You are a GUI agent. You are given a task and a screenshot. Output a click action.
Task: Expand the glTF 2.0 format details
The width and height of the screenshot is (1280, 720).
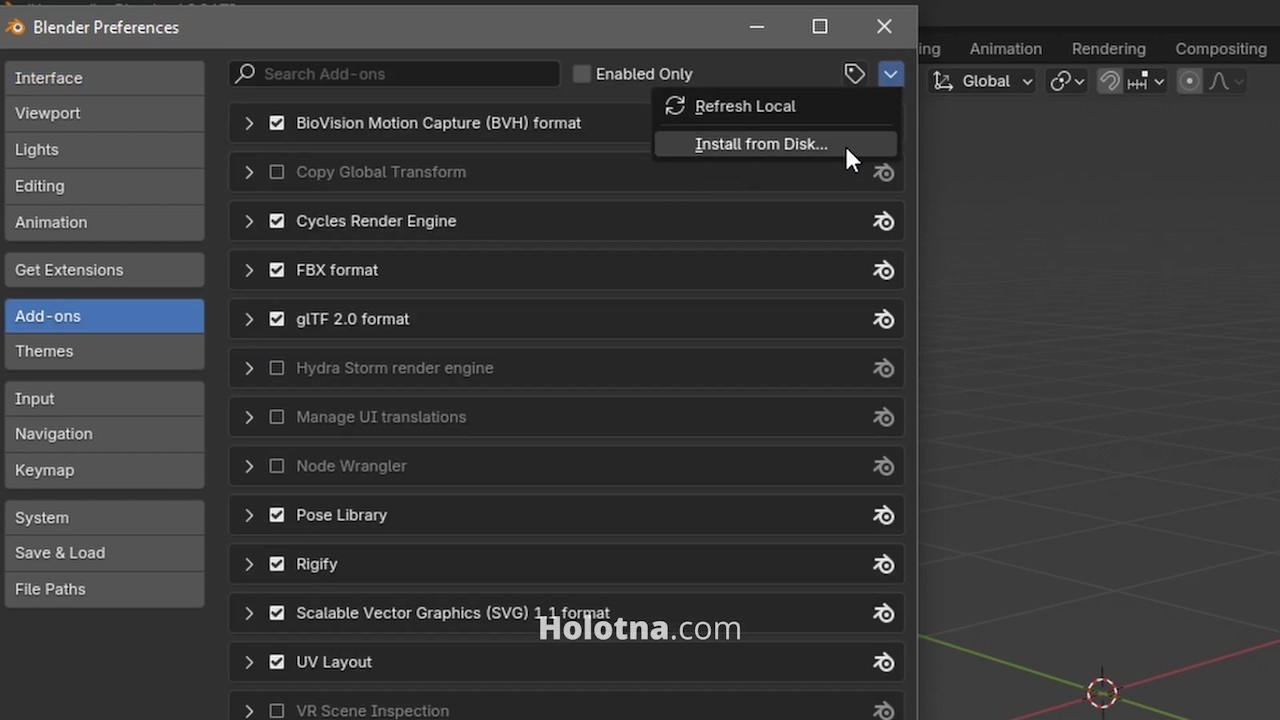click(x=249, y=319)
